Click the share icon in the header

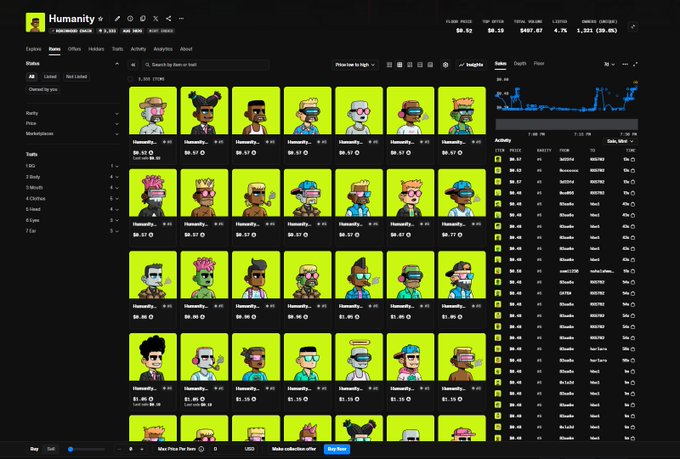[168, 19]
